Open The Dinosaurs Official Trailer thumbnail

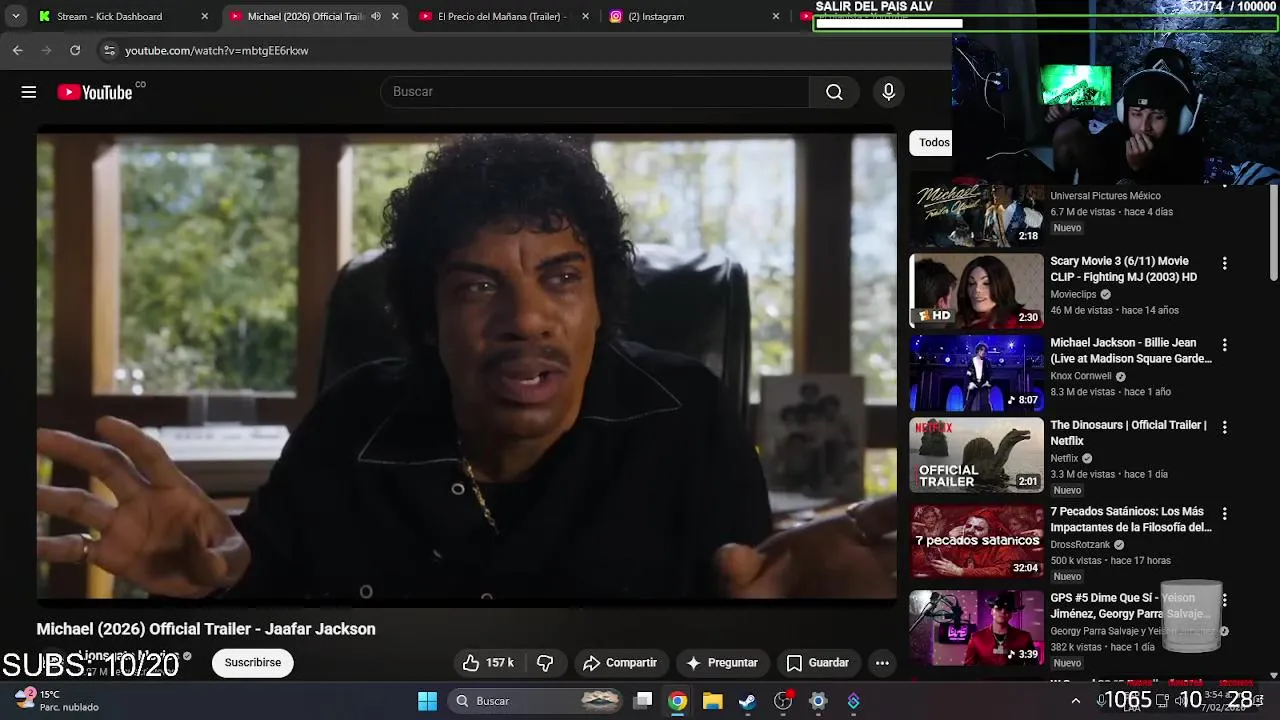point(976,455)
